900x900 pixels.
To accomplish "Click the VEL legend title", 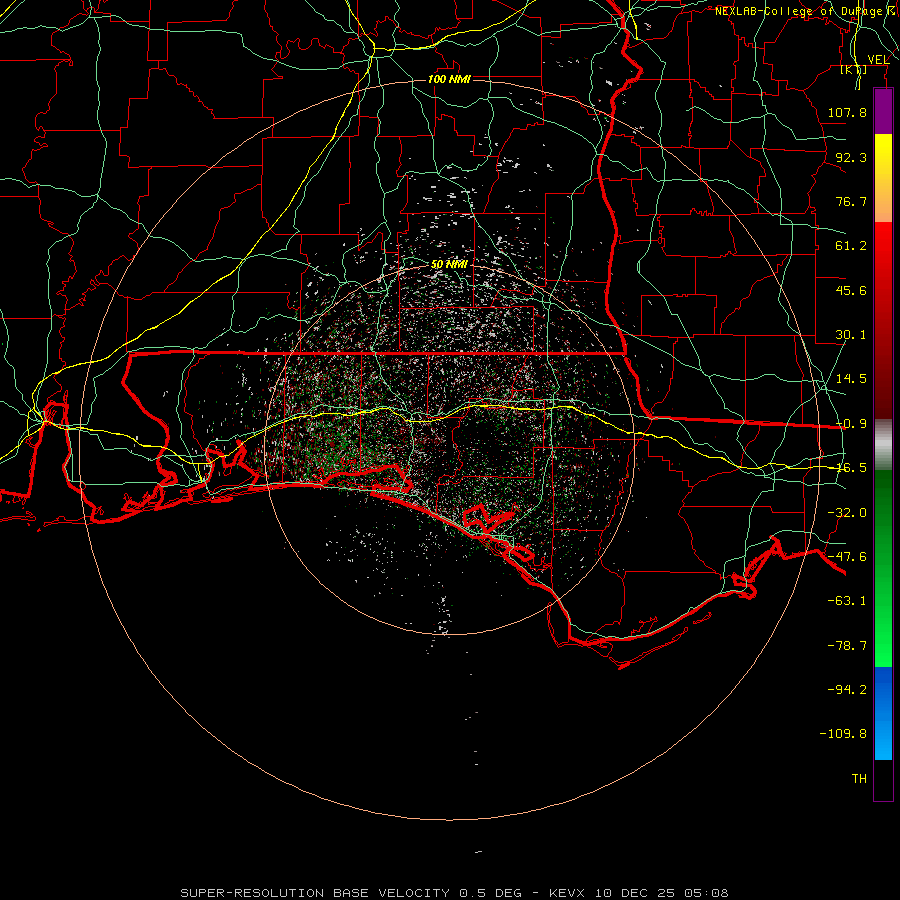I will (x=878, y=60).
